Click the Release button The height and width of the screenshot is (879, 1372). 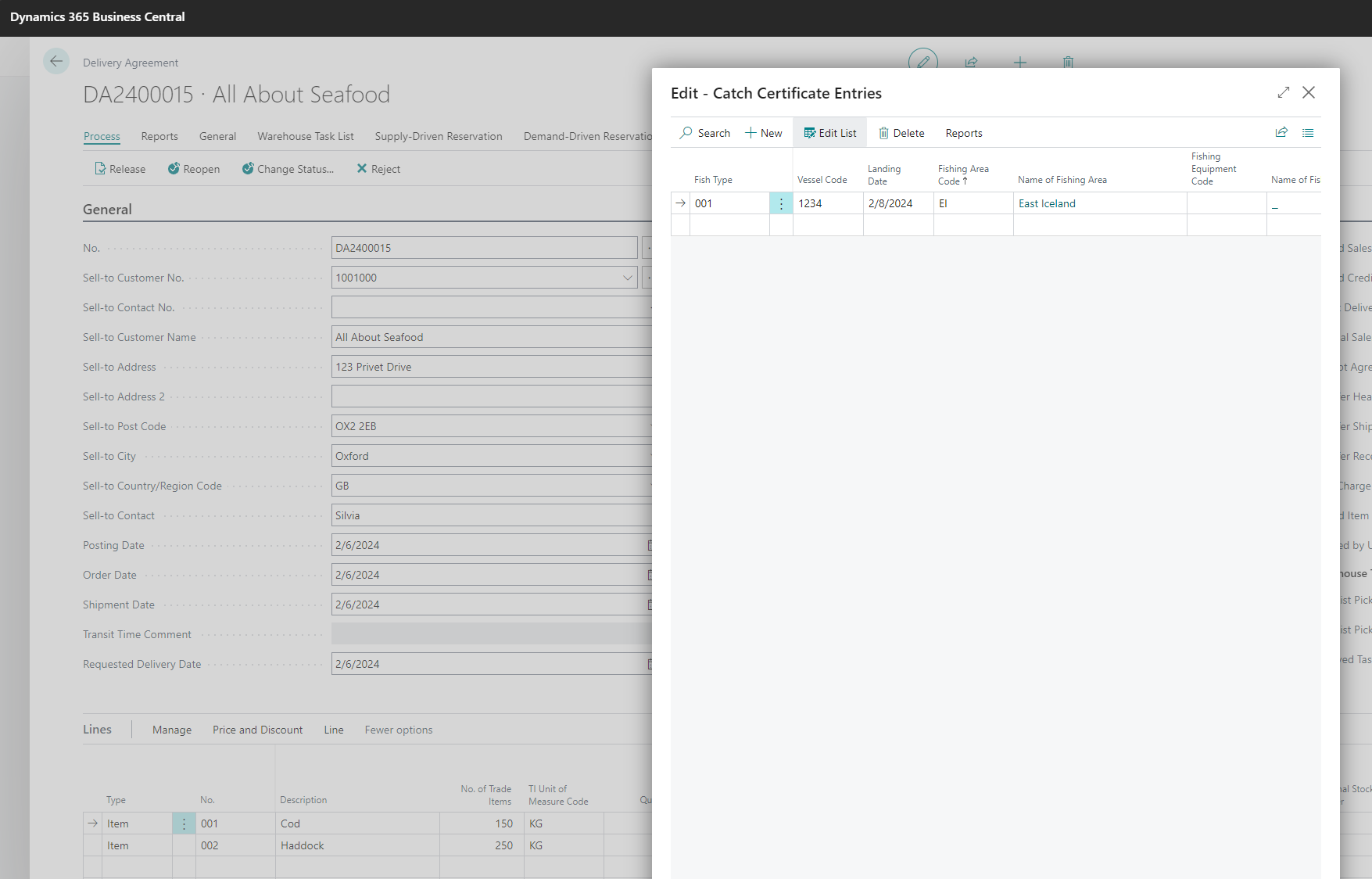point(120,169)
